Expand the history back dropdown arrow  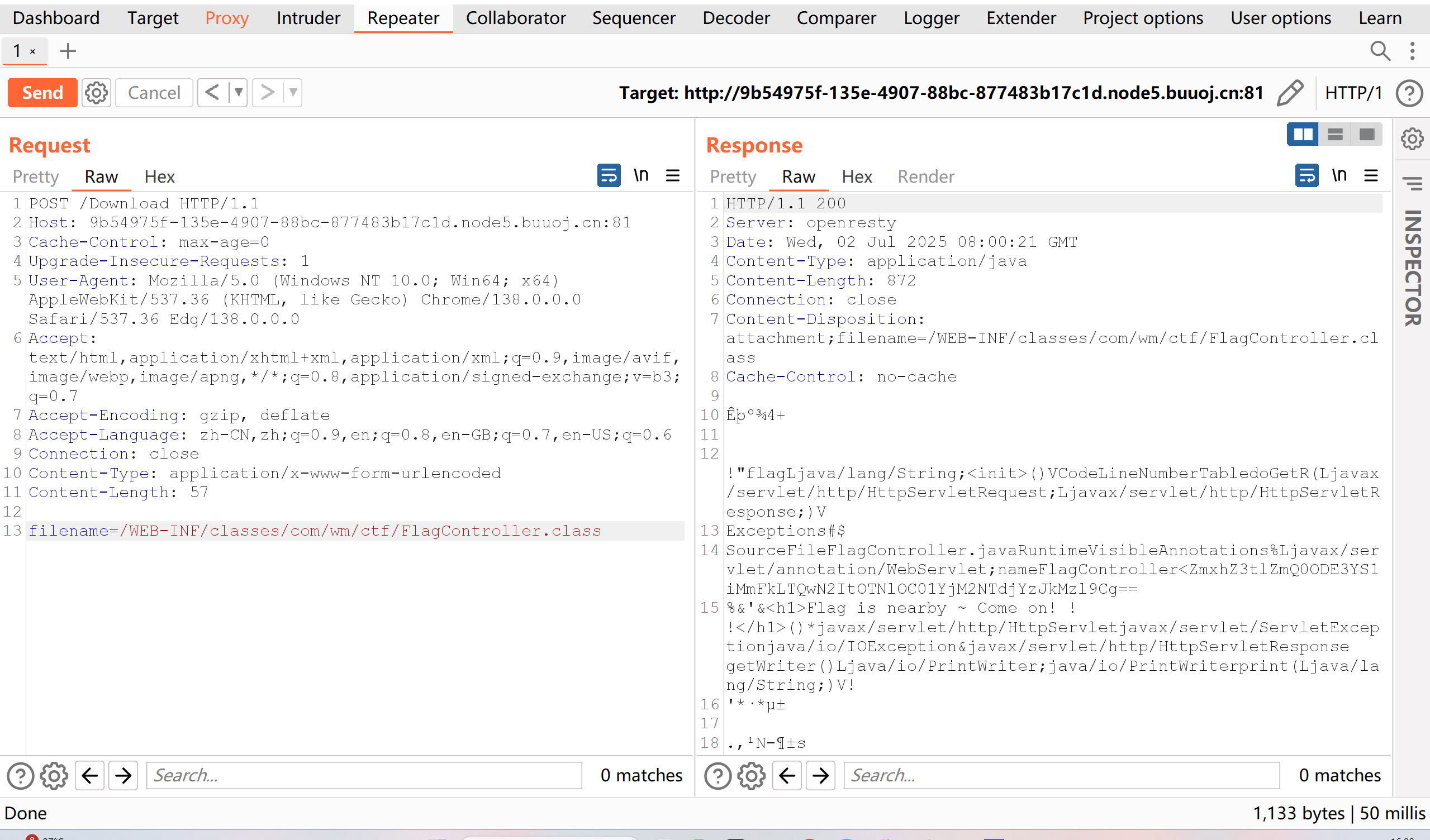[238, 93]
